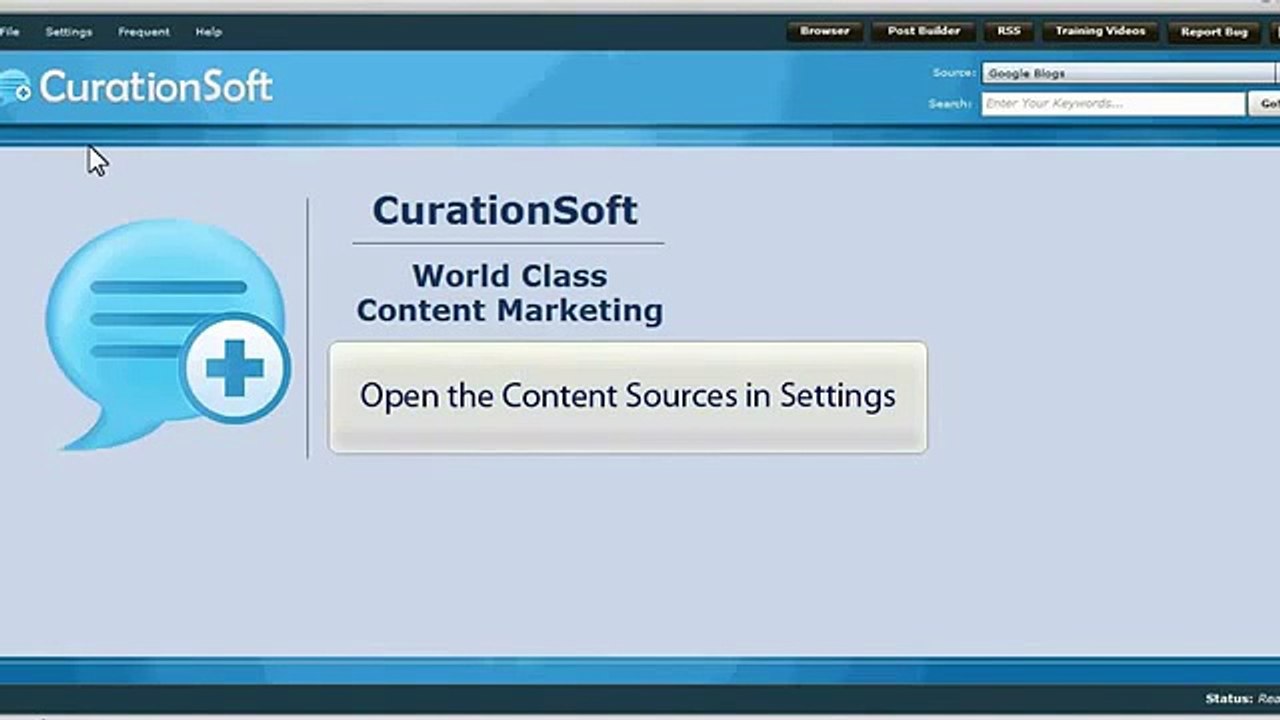The image size is (1280, 720).
Task: Open the File menu
Action: click(x=9, y=32)
